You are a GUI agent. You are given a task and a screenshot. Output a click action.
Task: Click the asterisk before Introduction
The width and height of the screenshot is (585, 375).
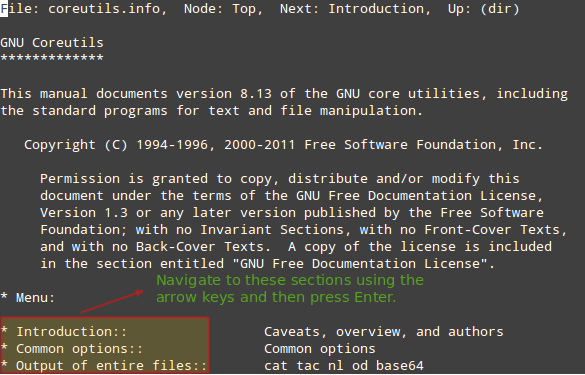pos(4,330)
